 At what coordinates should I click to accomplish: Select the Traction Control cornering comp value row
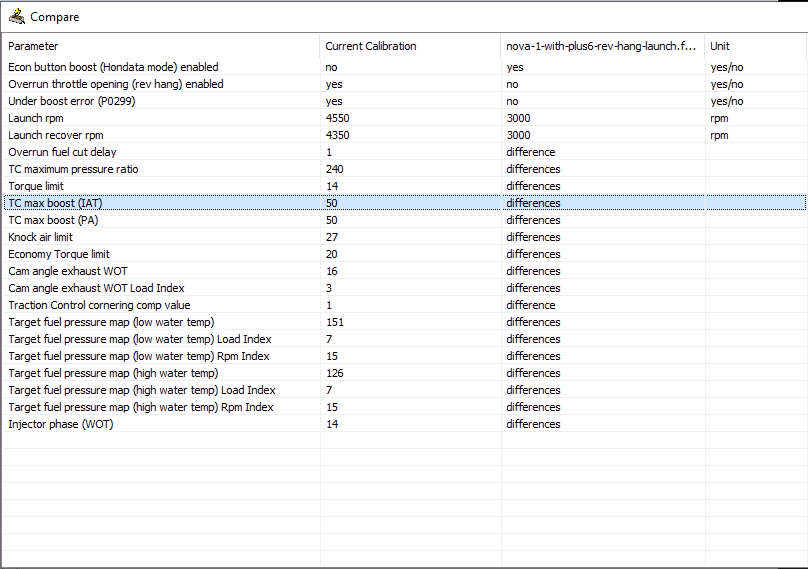(x=405, y=305)
